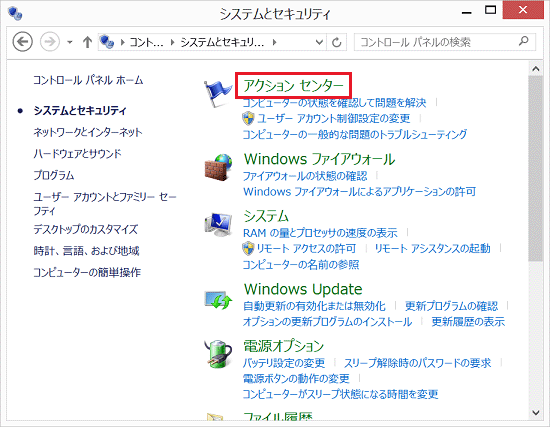Open ユーザー アカウントとファミリー セーフティ category

coord(105,204)
